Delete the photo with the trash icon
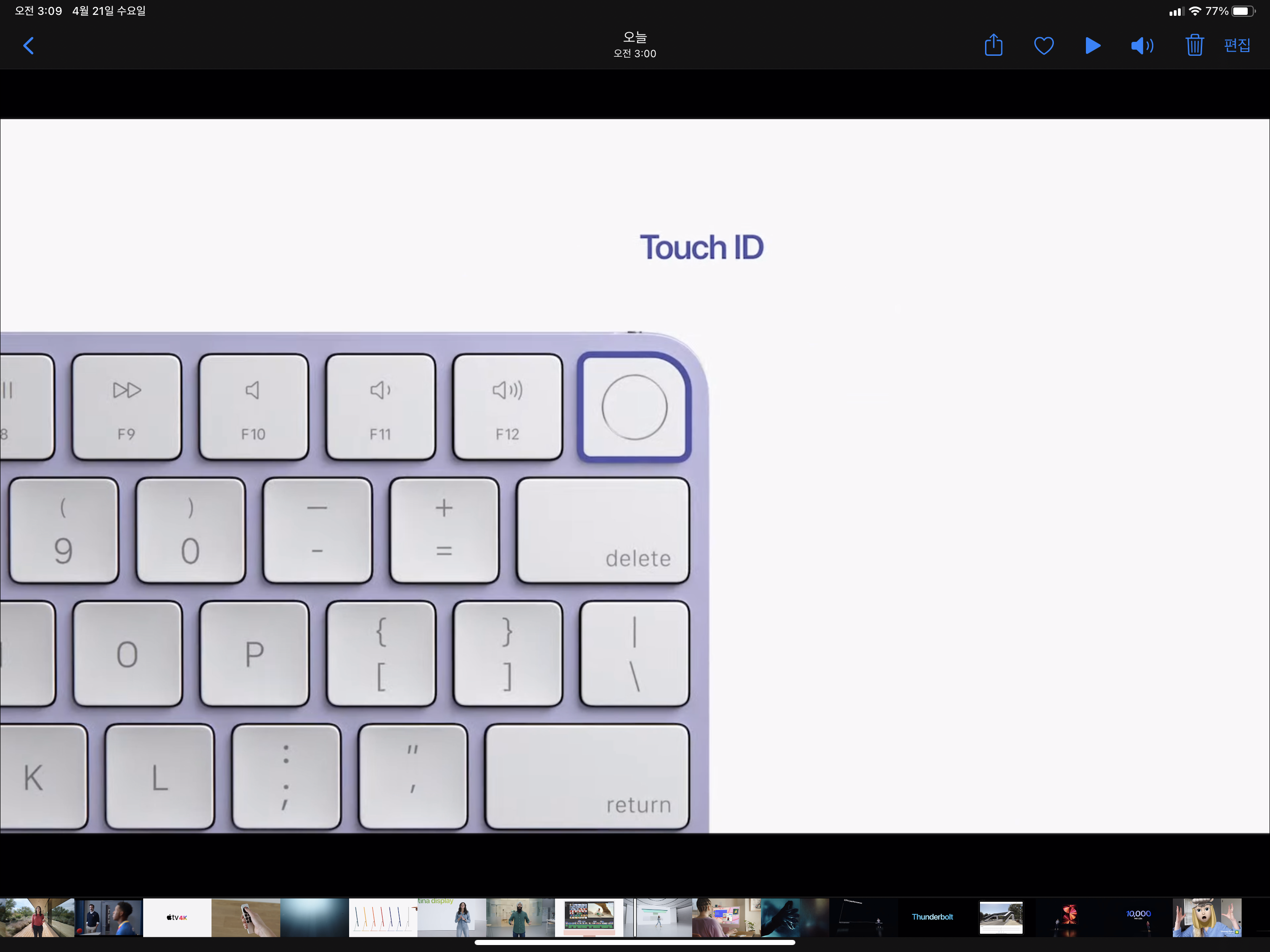Viewport: 1270px width, 952px height. [1194, 46]
